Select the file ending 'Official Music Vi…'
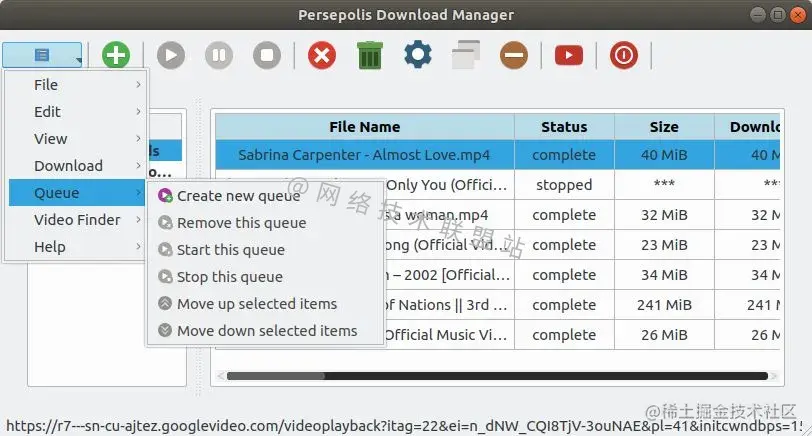Image resolution: width=812 pixels, height=436 pixels. click(446, 335)
